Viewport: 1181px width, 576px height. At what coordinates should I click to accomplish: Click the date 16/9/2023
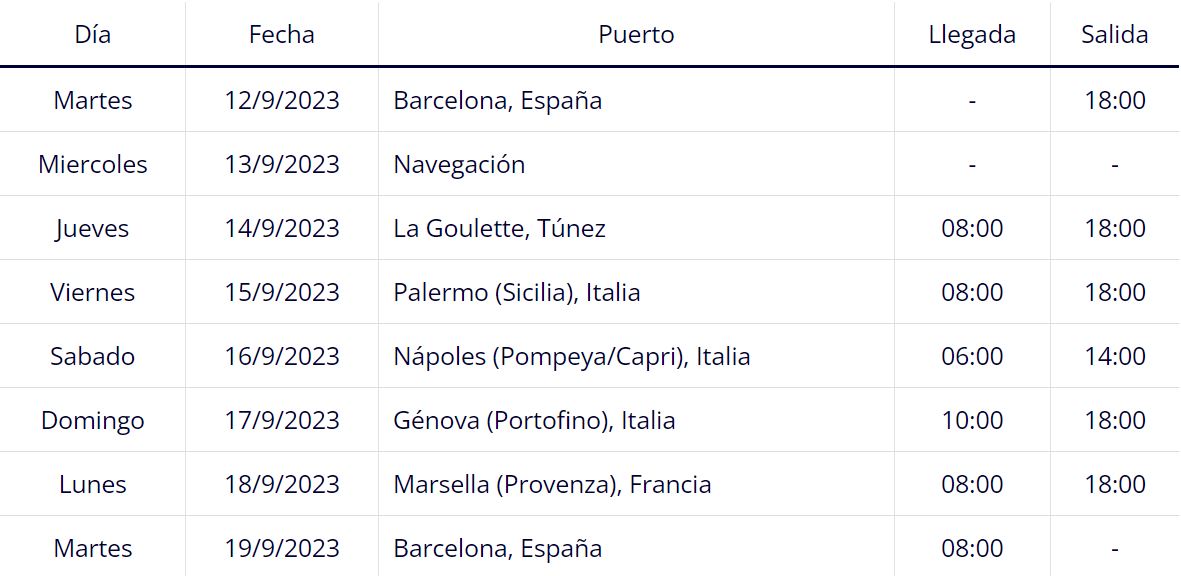[x=282, y=356]
